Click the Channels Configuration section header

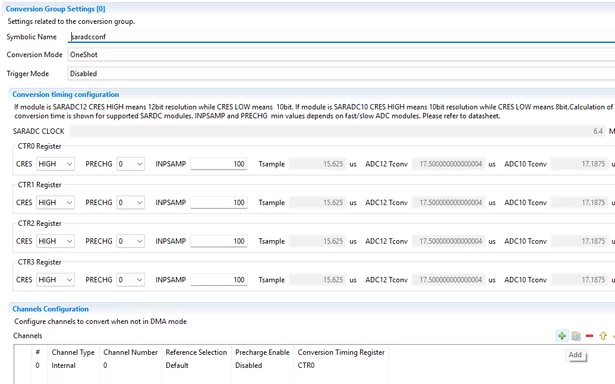pos(51,309)
